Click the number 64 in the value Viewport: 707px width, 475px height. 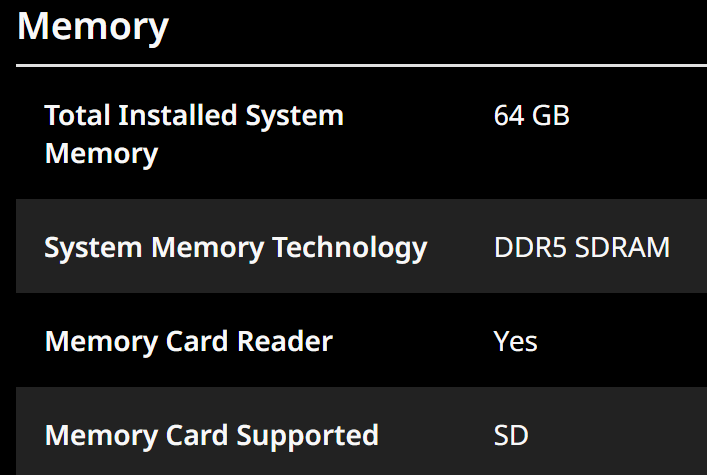tap(509, 115)
